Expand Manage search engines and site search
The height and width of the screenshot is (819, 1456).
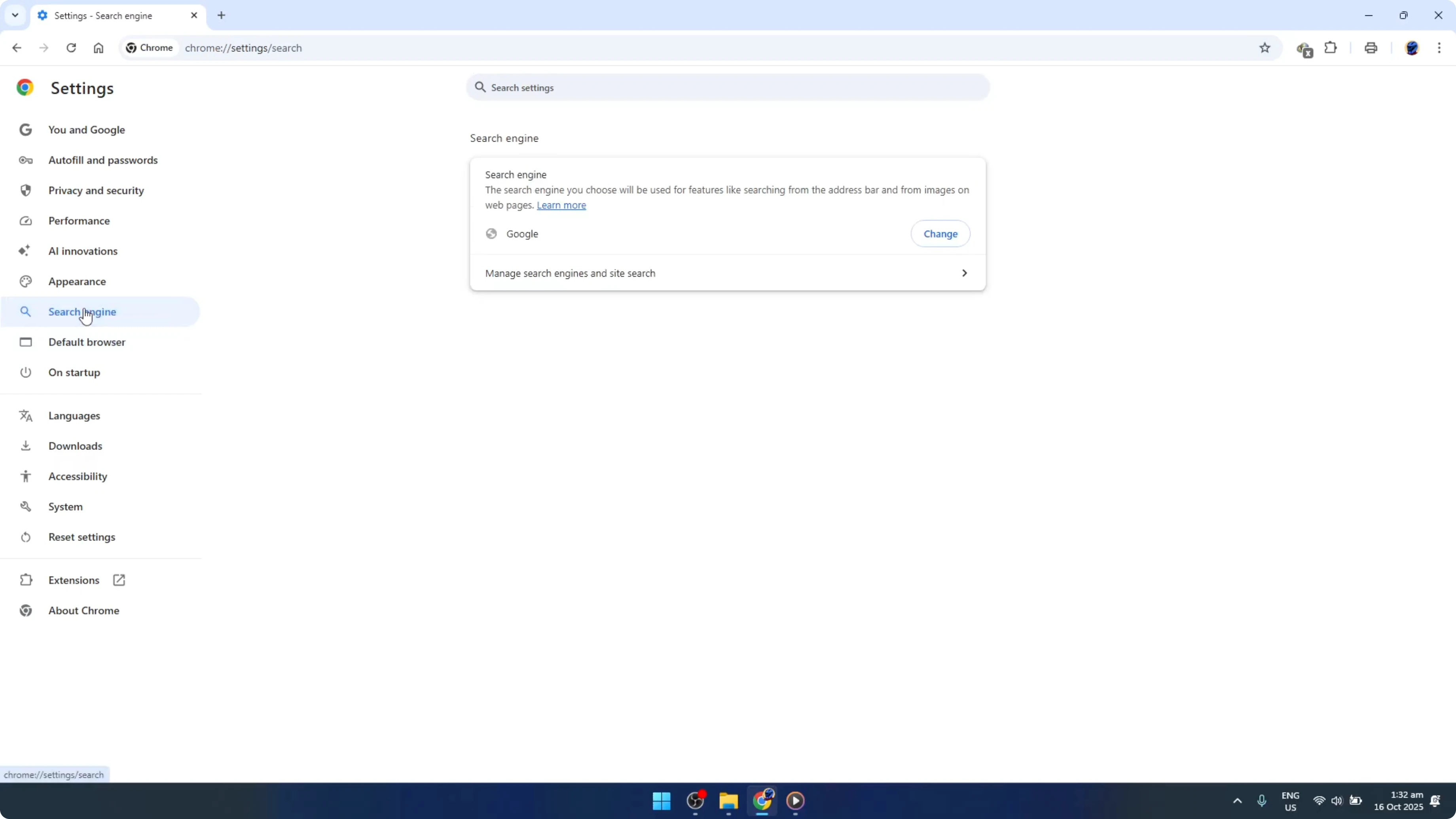[727, 273]
